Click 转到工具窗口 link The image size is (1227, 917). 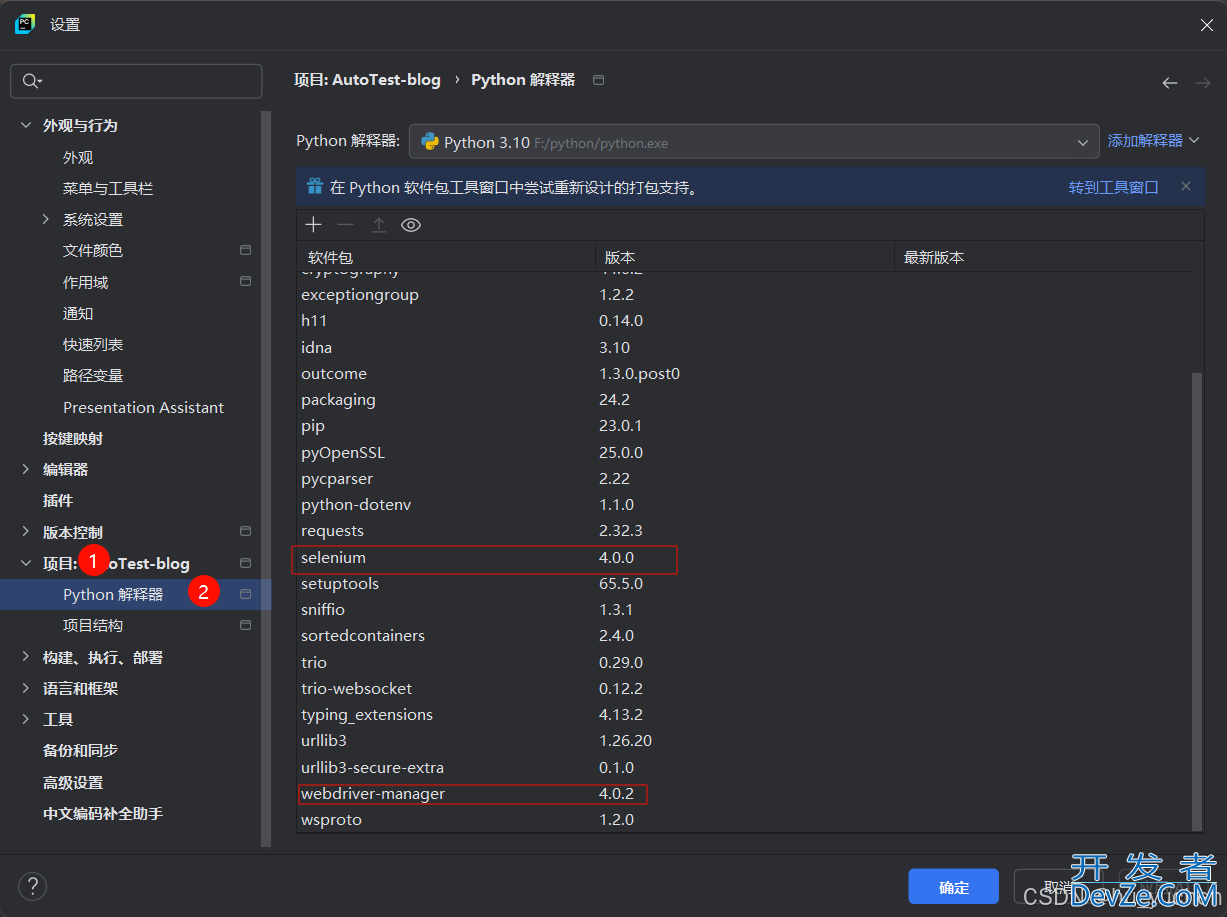click(x=1113, y=187)
